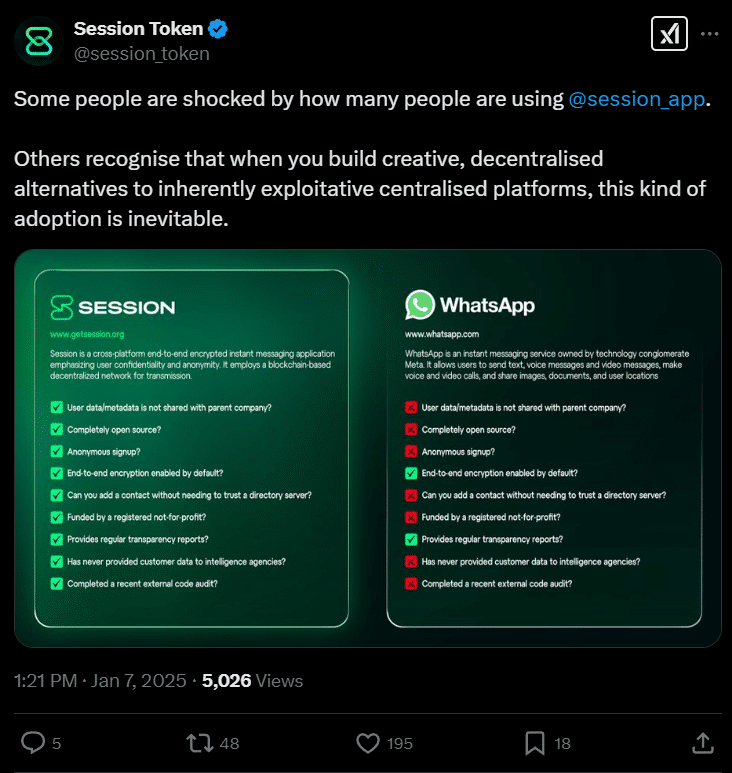This screenshot has width=732, height=773.
Task: Click the 1:21 PM Jan 7, 2025 timestamp
Action: tap(100, 681)
